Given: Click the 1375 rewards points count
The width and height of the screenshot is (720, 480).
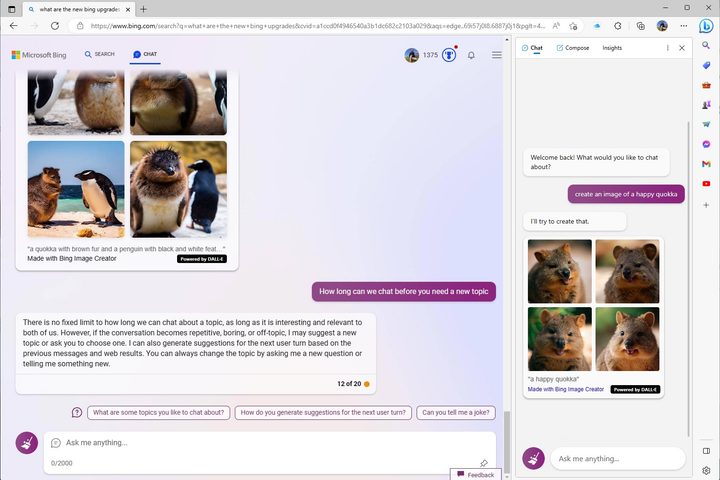Looking at the screenshot, I should pyautogui.click(x=430, y=55).
